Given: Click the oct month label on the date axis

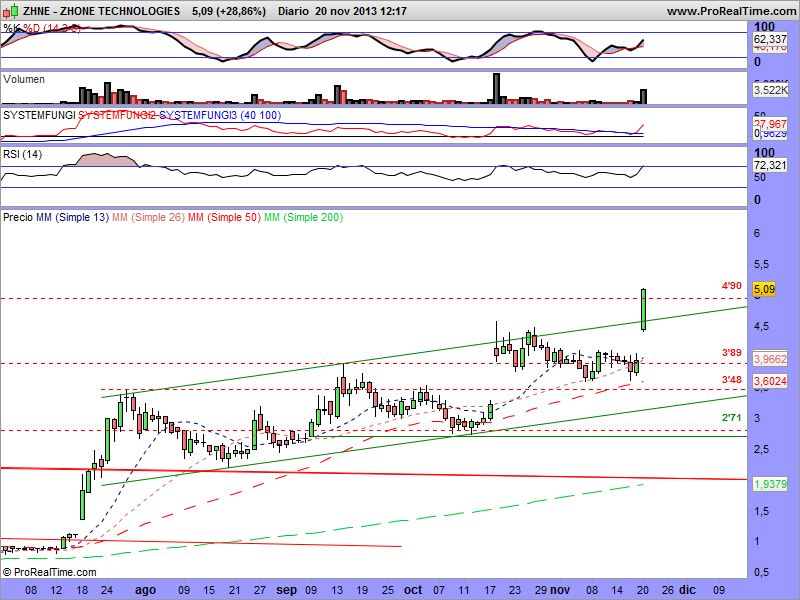Looking at the screenshot, I should pyautogui.click(x=413, y=590).
